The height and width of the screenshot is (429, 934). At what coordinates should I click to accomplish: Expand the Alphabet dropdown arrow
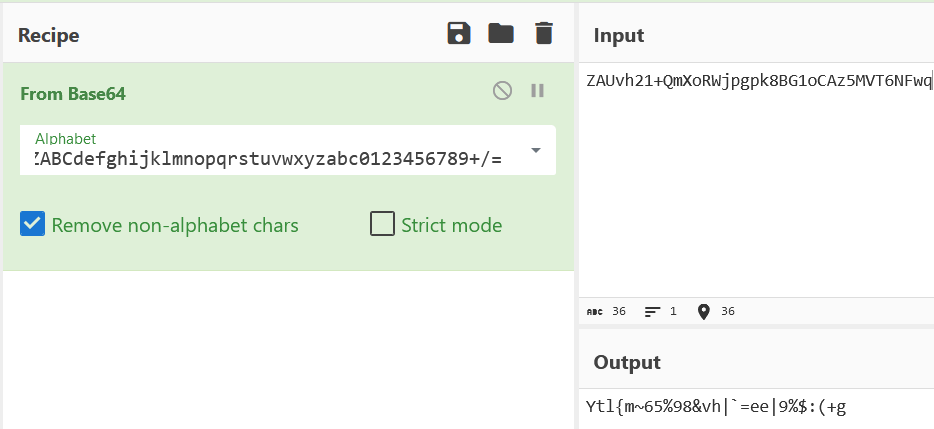(536, 150)
